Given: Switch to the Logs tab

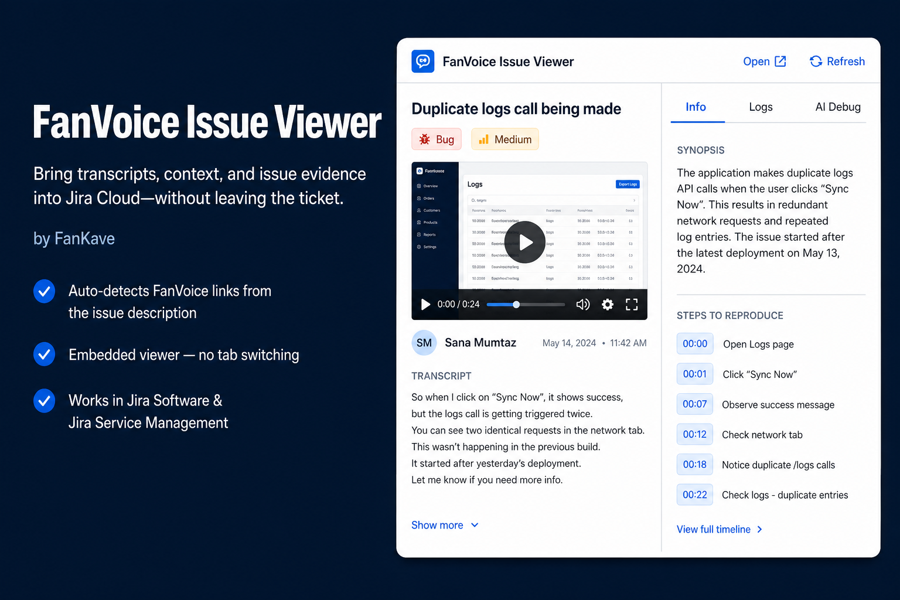Looking at the screenshot, I should coord(761,107).
